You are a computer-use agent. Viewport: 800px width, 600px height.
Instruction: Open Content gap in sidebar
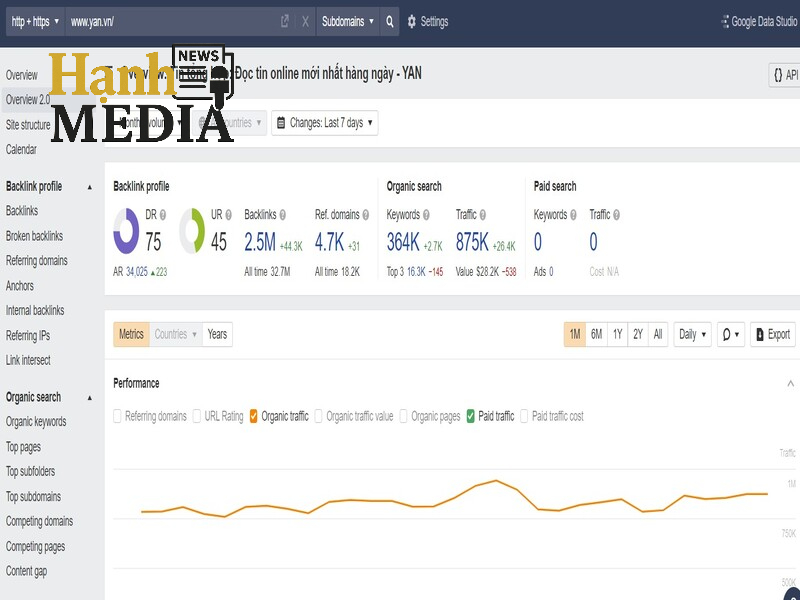[x=27, y=571]
